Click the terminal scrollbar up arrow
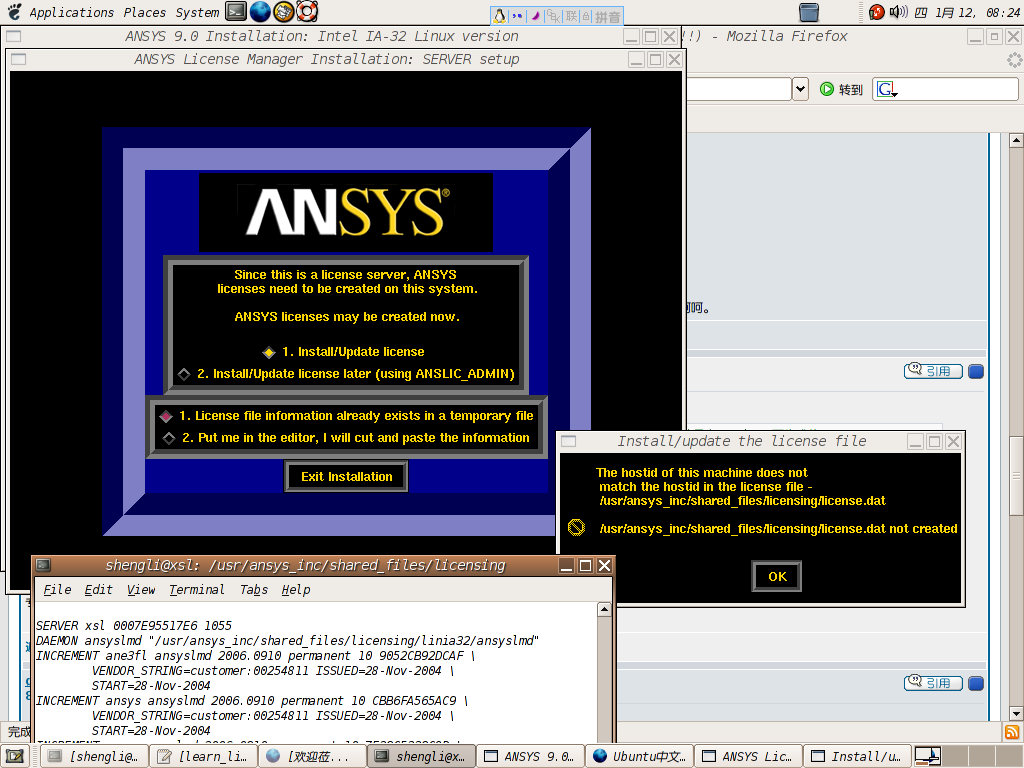Viewport: 1024px width, 768px height. [605, 609]
